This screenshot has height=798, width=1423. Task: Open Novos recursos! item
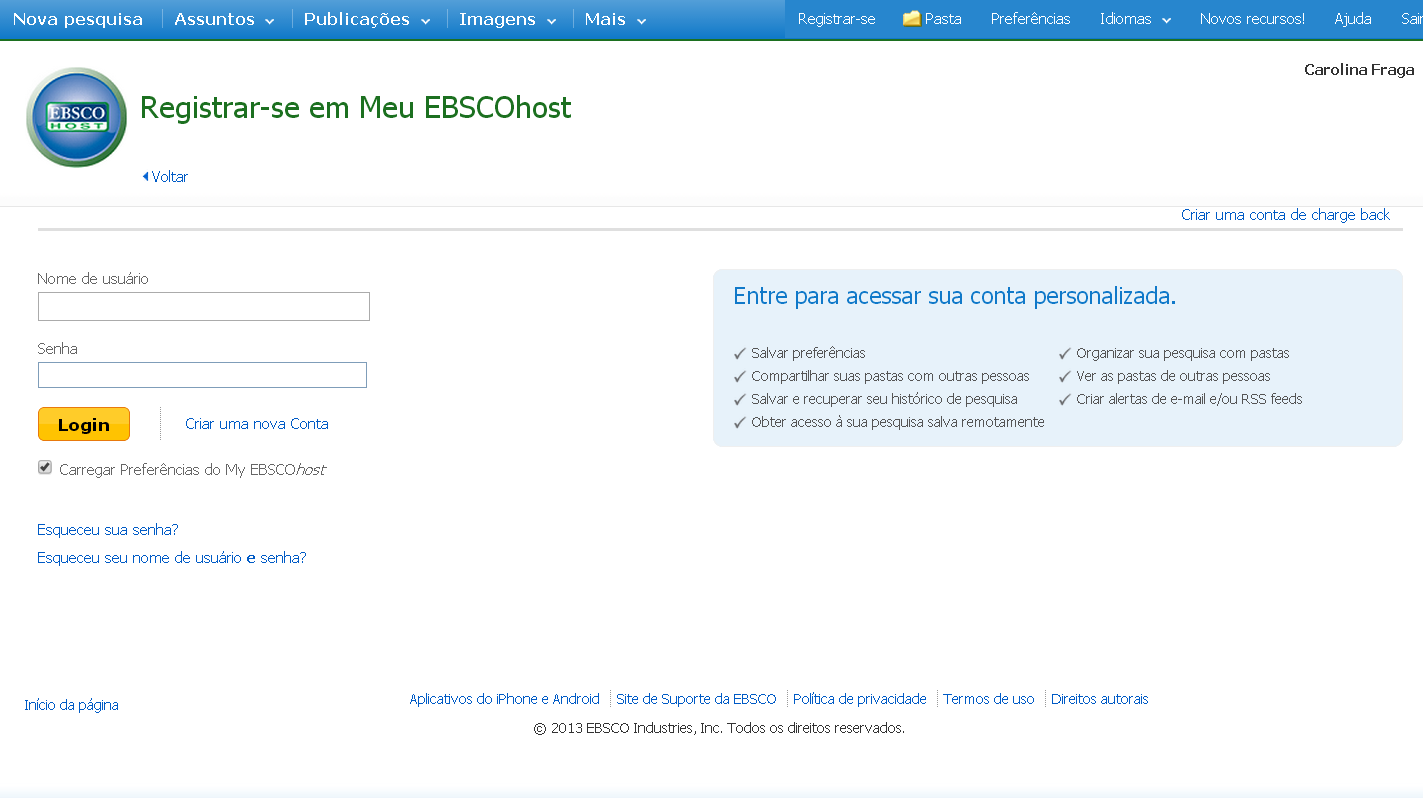[1252, 19]
